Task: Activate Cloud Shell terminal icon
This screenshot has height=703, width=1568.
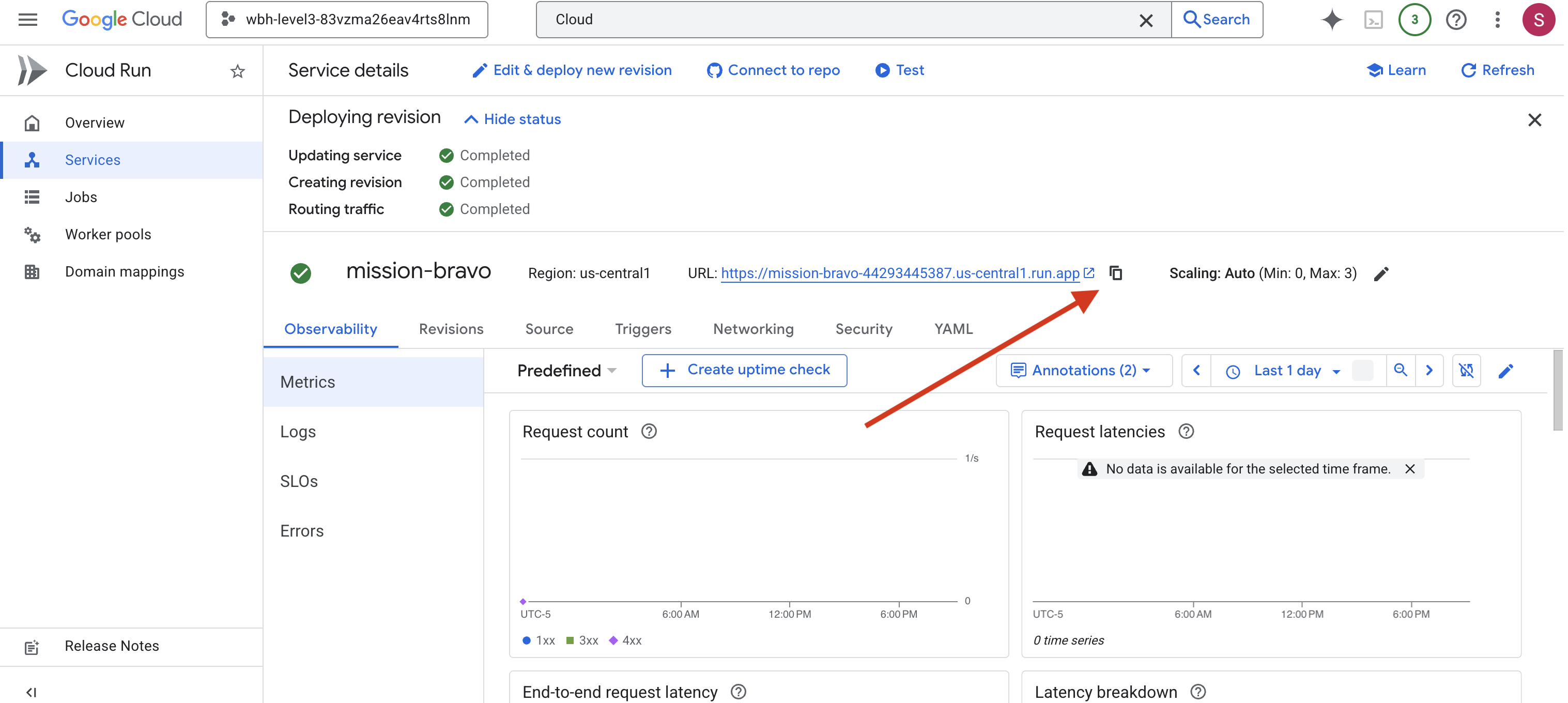Action: 1373,20
